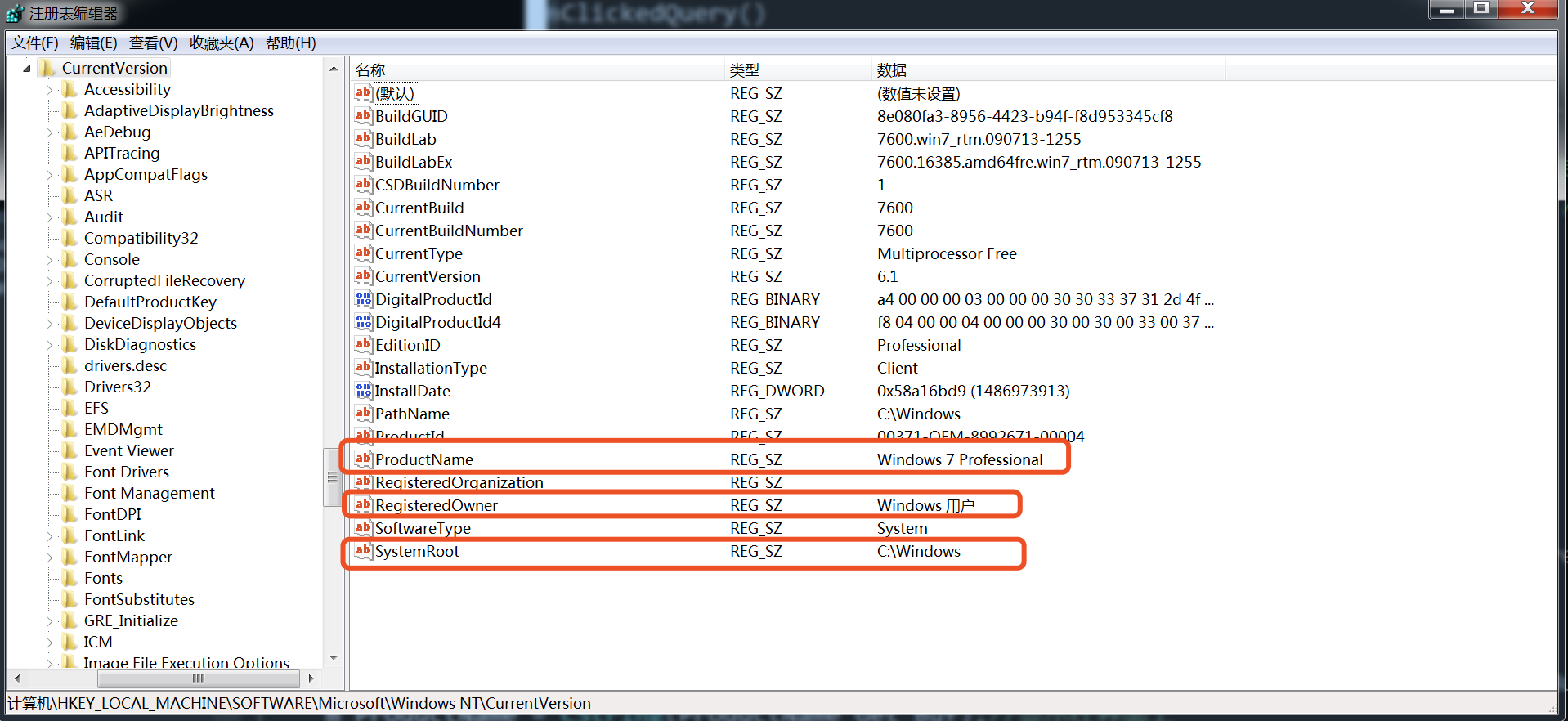Click the DigitalProductId binary value icon
The height and width of the screenshot is (721, 1568).
click(x=363, y=299)
